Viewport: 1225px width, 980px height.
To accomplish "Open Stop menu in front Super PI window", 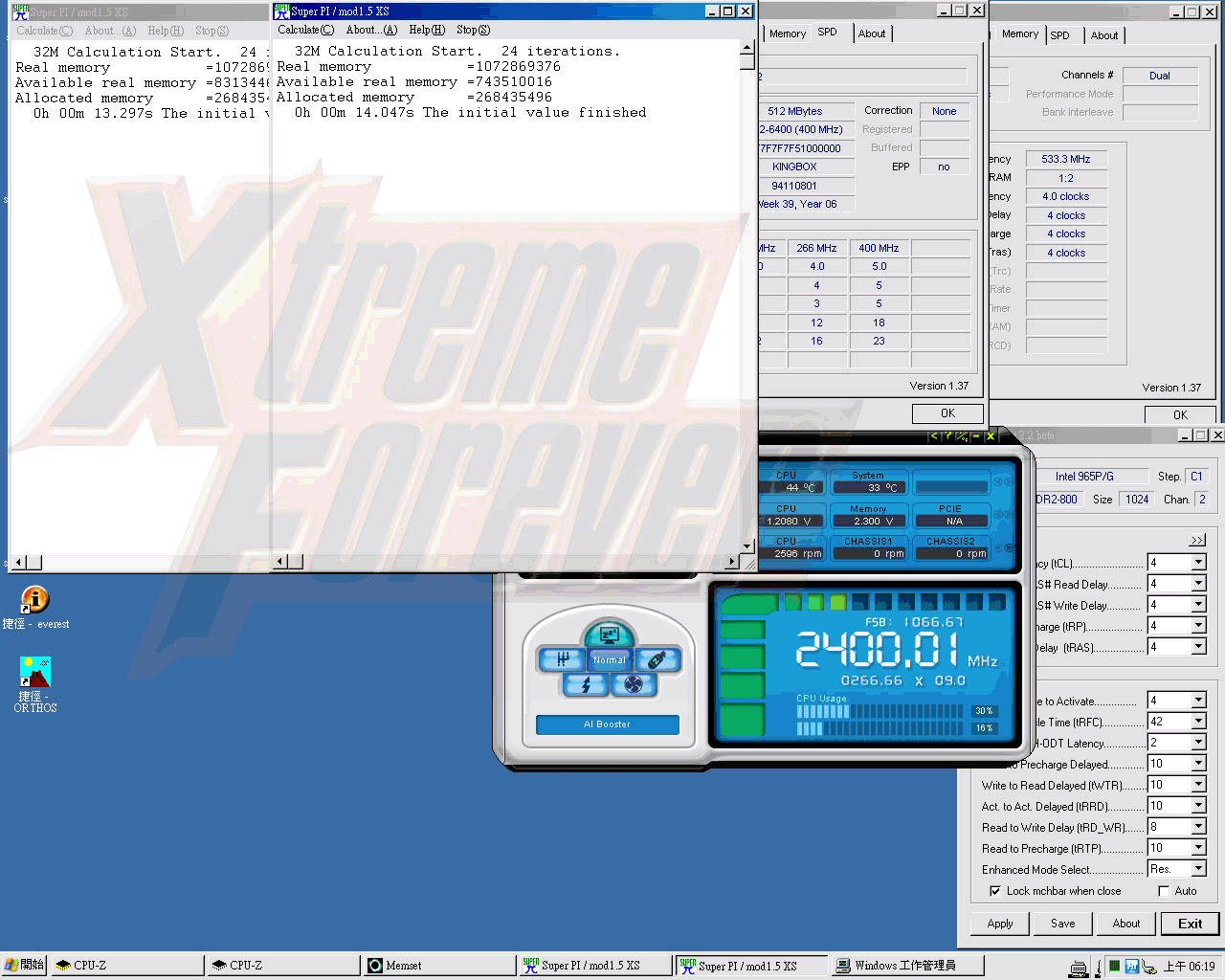I will (x=473, y=30).
